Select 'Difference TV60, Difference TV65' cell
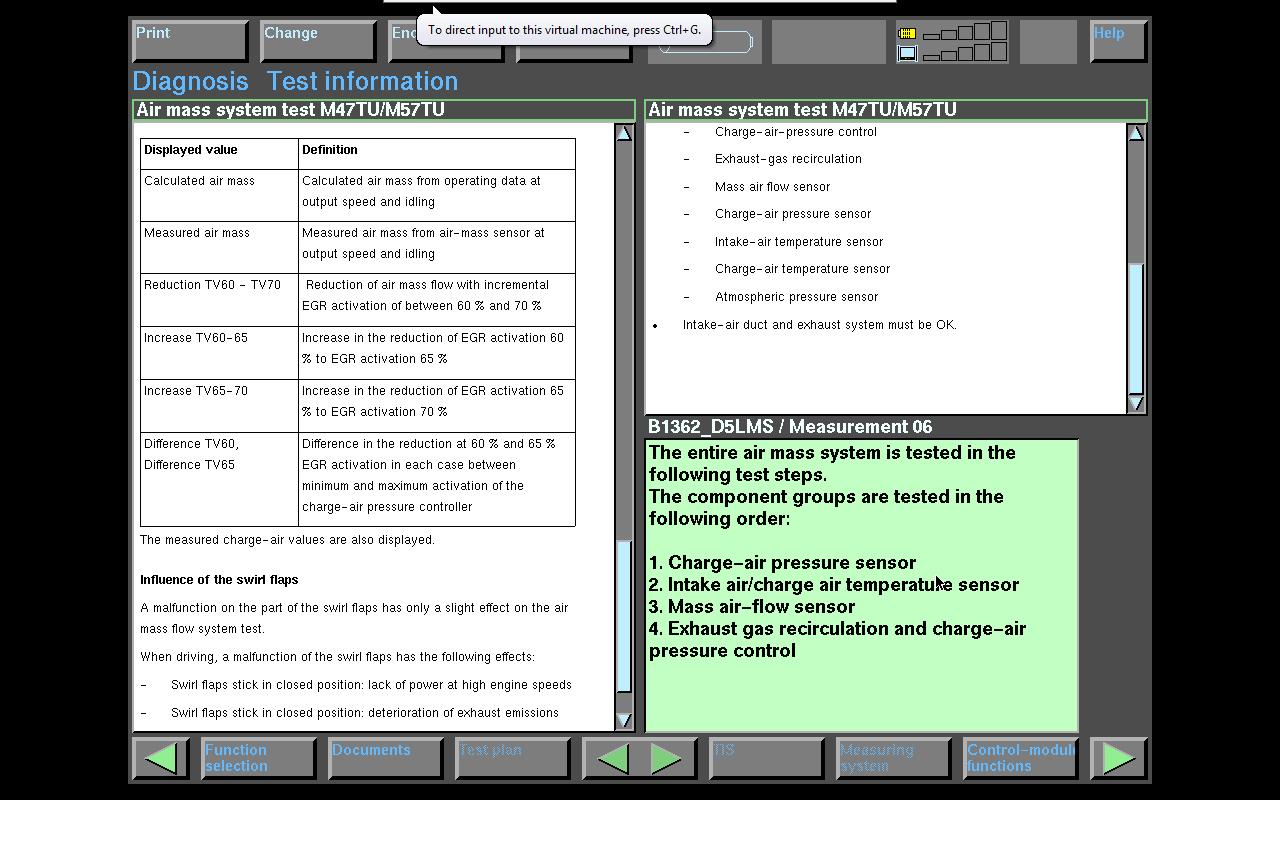This screenshot has height=856, width=1284. pyautogui.click(x=219, y=479)
